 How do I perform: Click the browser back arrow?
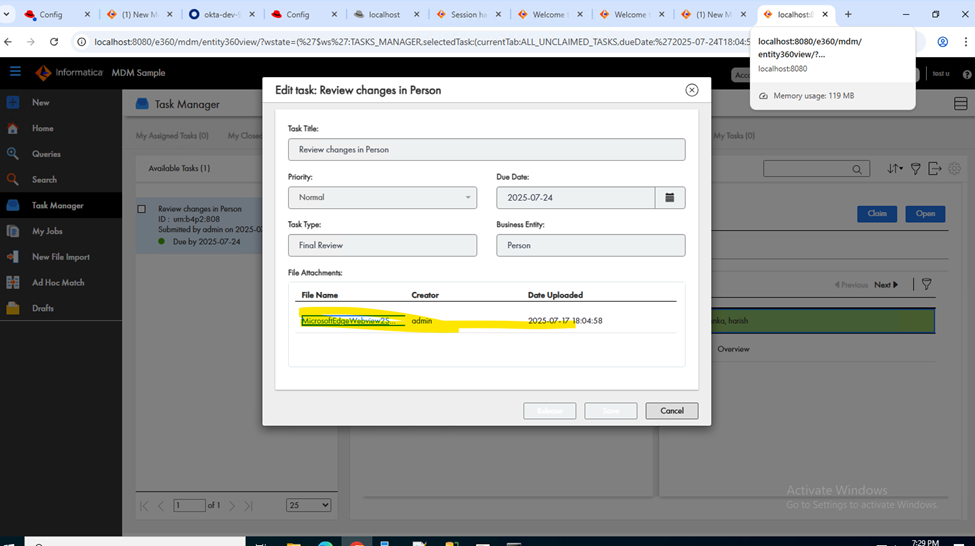(8, 42)
